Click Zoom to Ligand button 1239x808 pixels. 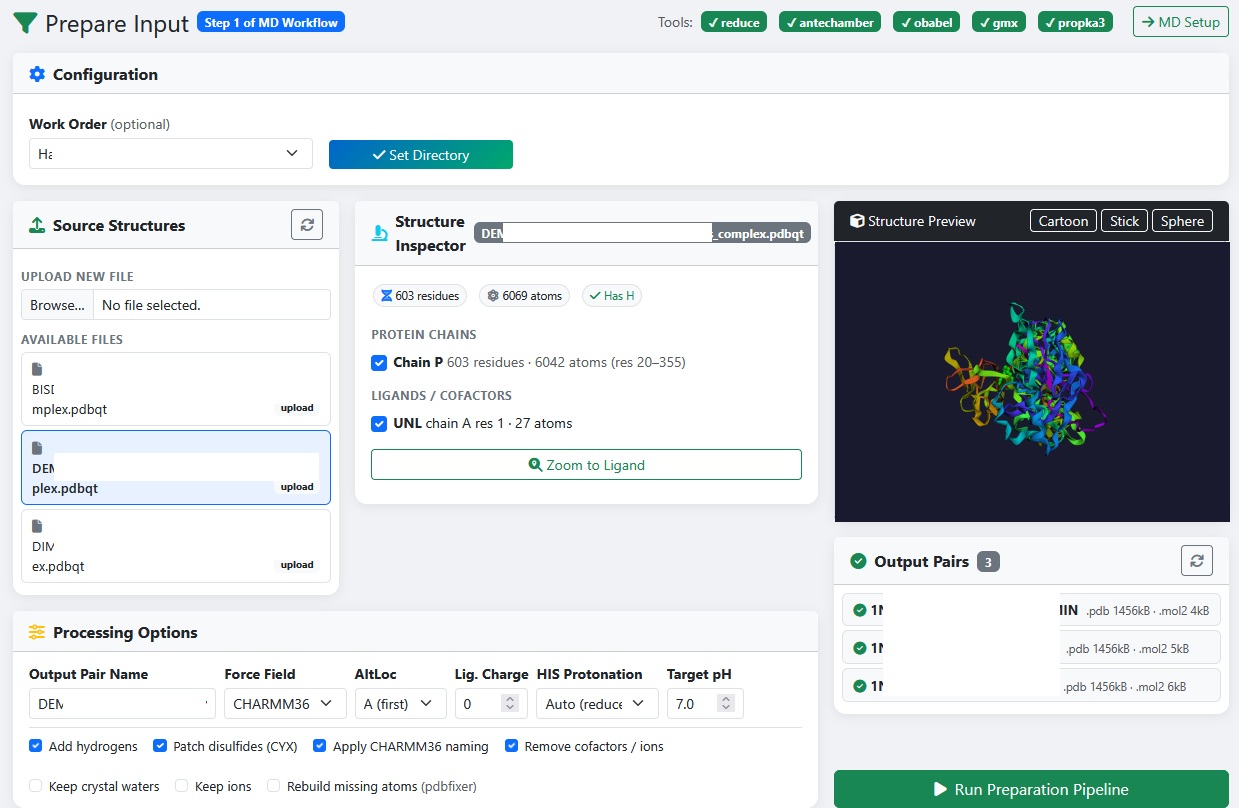pyautogui.click(x=586, y=465)
